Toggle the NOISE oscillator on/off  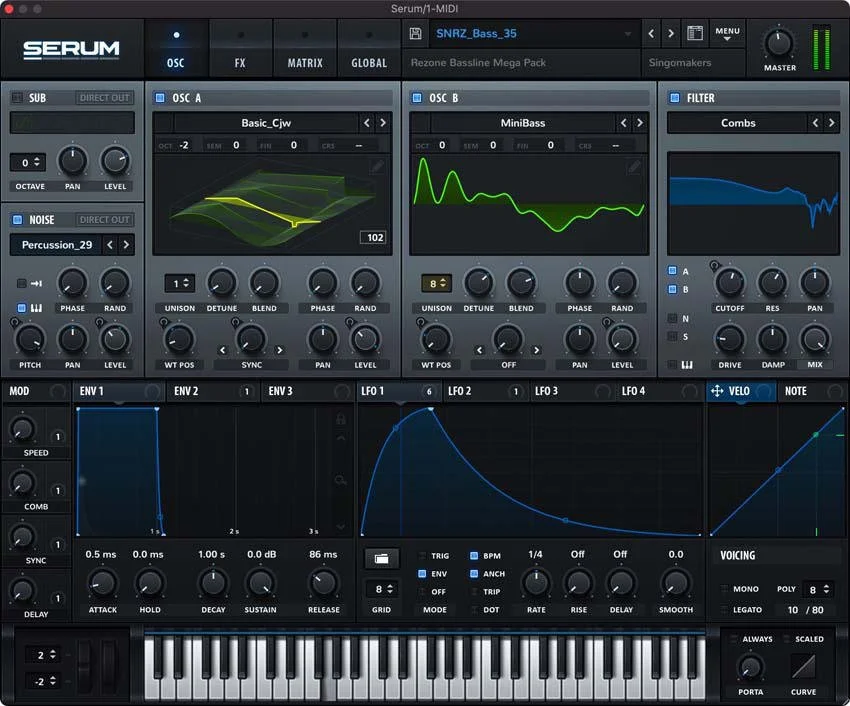pyautogui.click(x=17, y=220)
